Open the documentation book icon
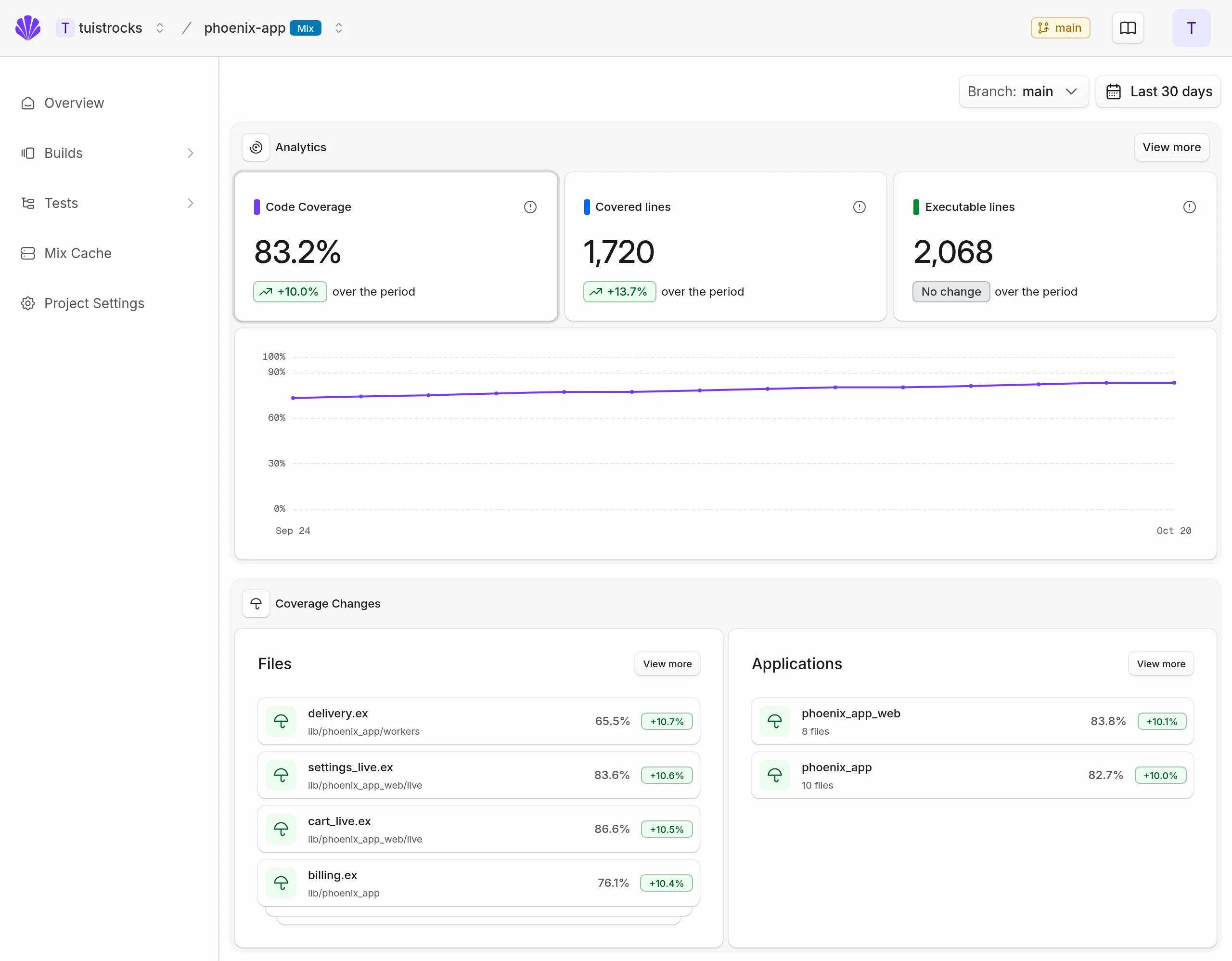Viewport: 1232px width, 961px height. [1128, 27]
